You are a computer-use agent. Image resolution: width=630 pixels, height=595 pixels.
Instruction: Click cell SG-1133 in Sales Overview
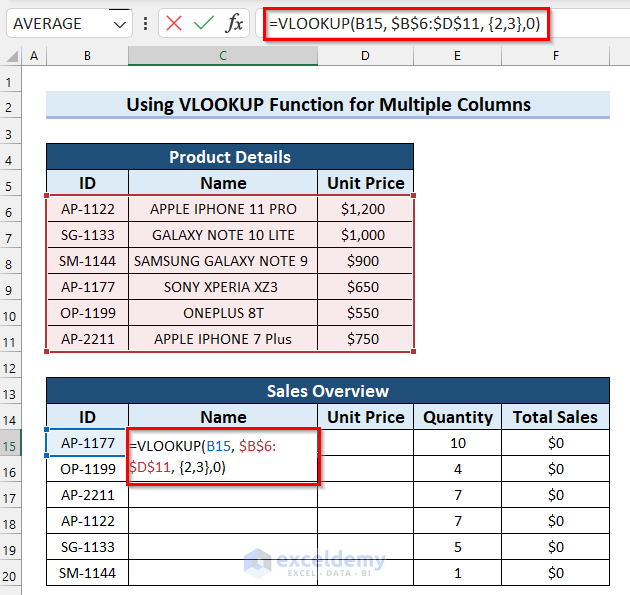tap(88, 547)
